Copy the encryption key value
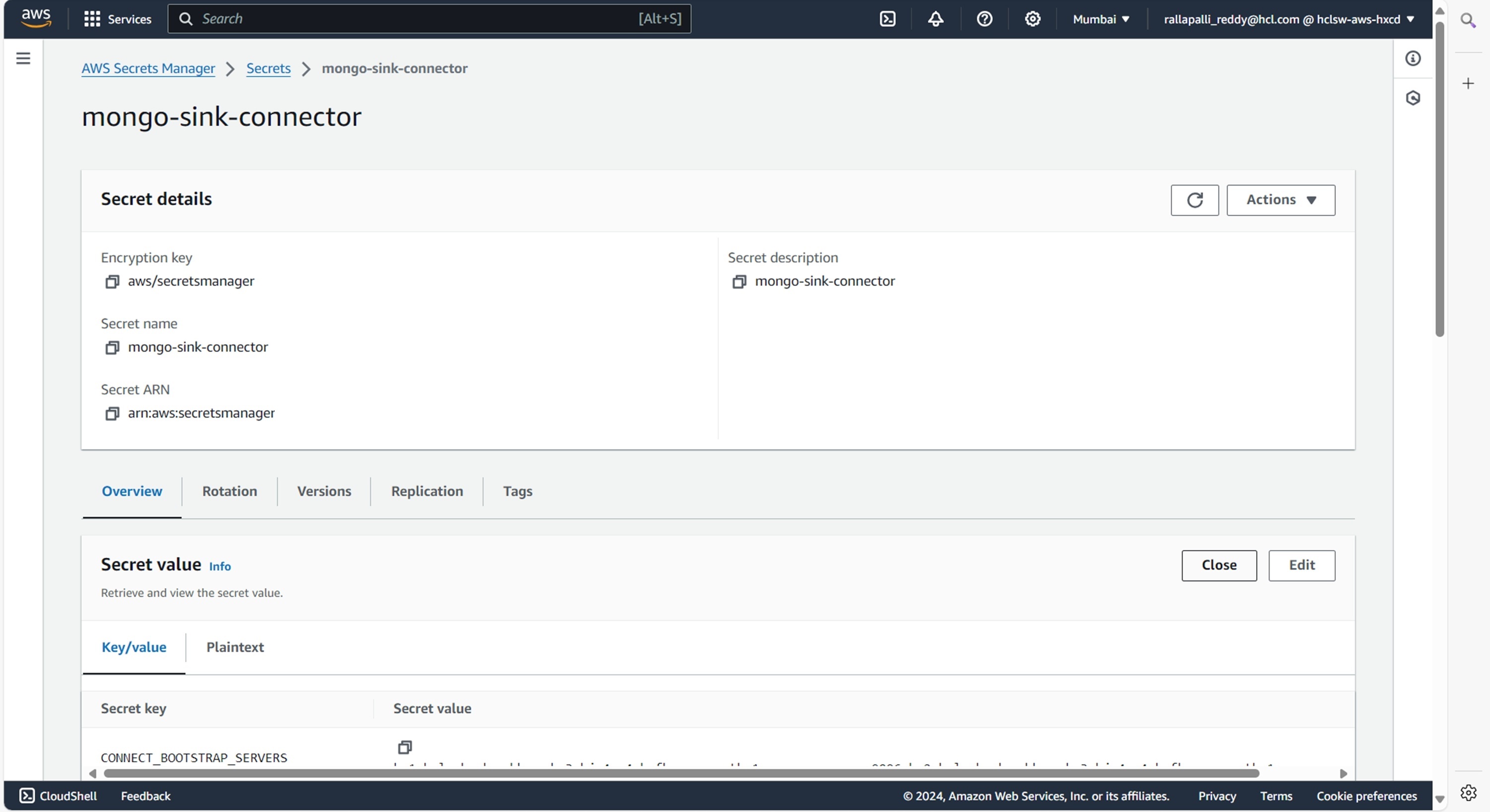Screen dimensions: 1490x812 [x=112, y=282]
